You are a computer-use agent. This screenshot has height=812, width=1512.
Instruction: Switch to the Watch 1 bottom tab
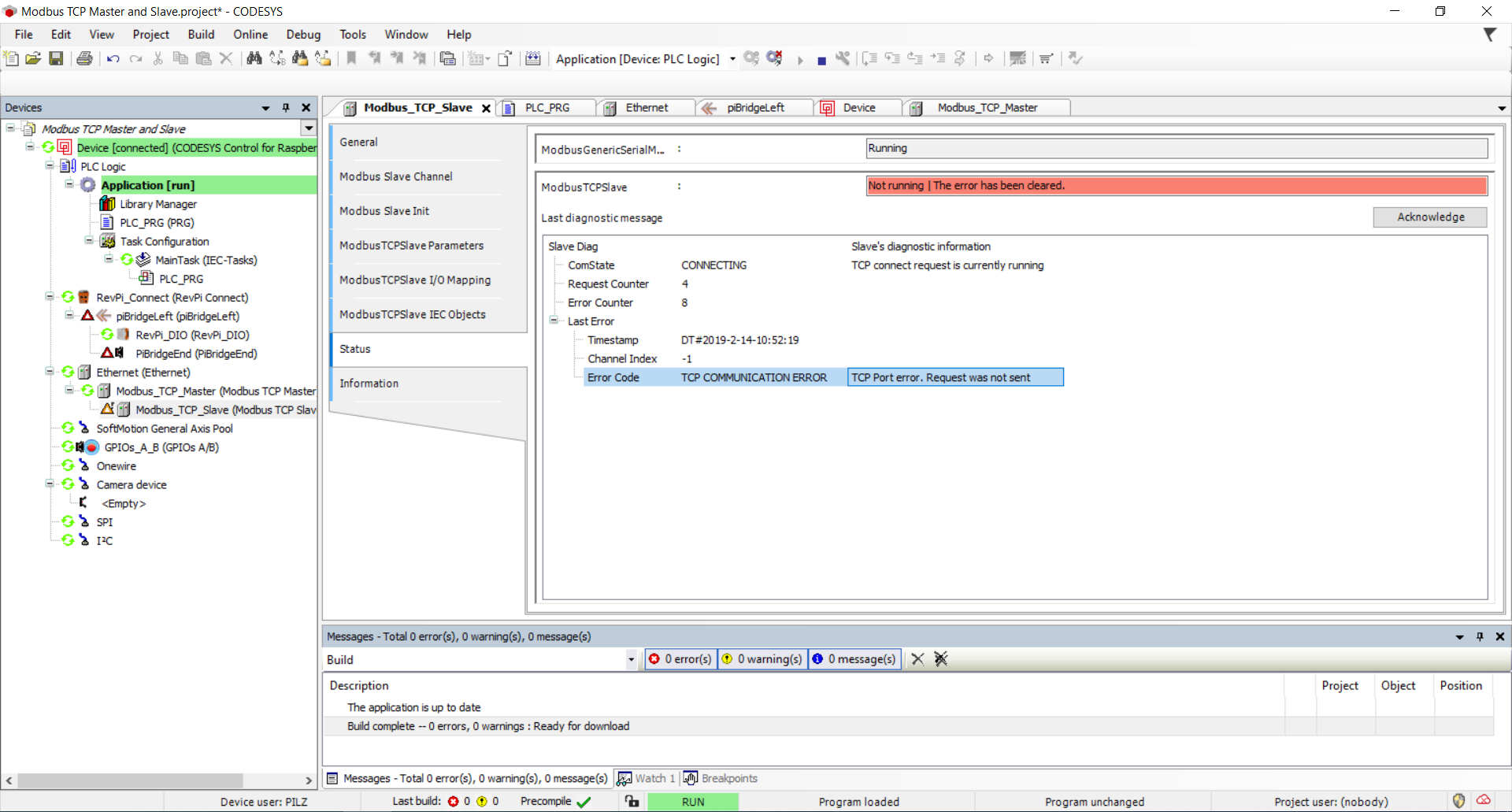pyautogui.click(x=647, y=778)
